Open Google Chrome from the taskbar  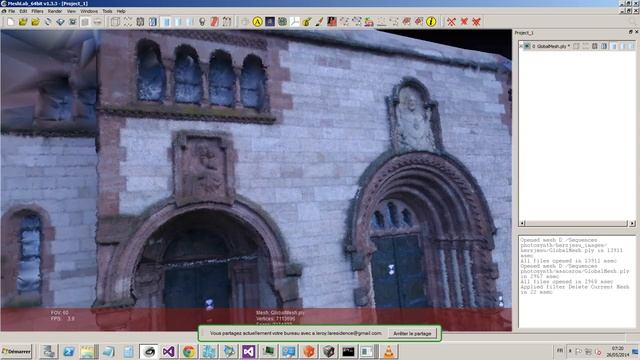click(189, 351)
